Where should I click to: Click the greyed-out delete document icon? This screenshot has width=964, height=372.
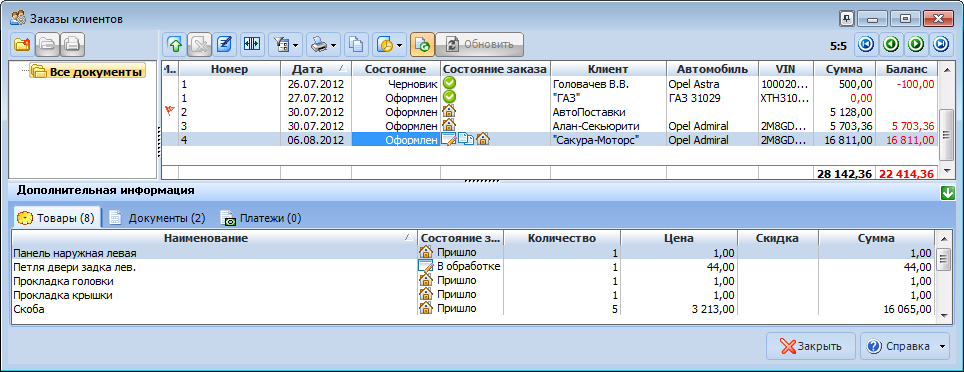(x=200, y=44)
